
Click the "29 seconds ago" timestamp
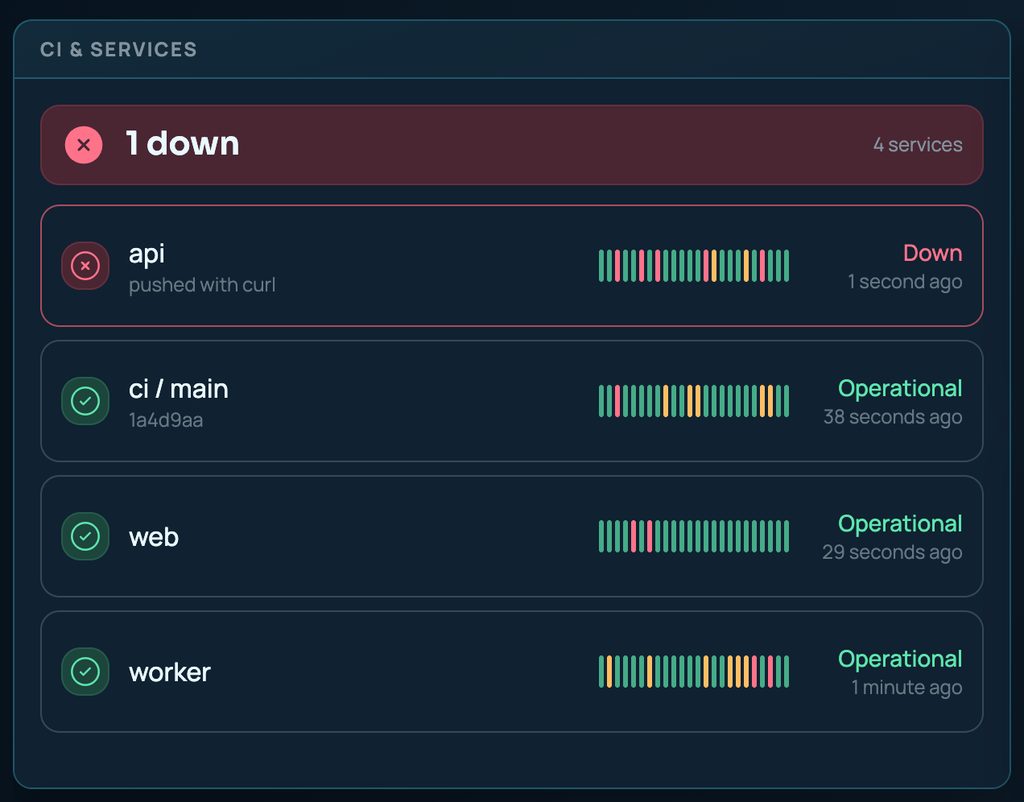[x=892, y=552]
